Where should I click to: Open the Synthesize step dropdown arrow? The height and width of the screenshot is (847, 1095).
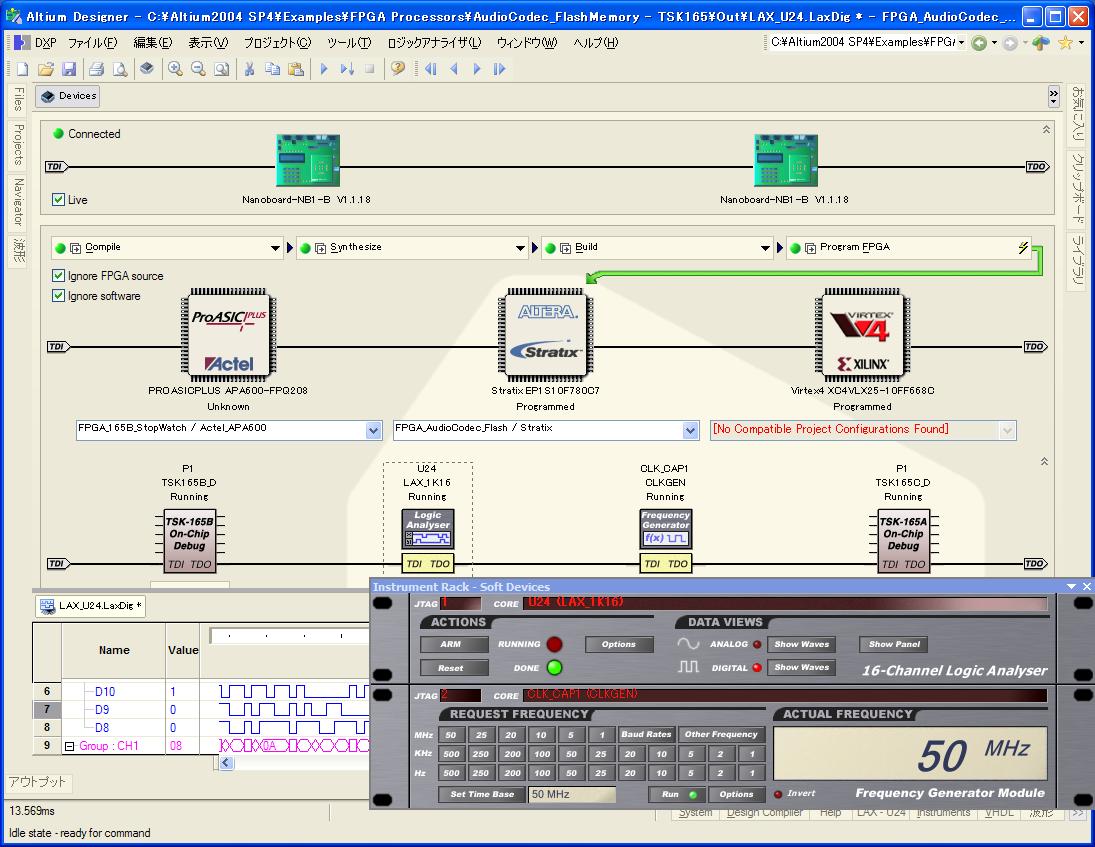[x=520, y=248]
